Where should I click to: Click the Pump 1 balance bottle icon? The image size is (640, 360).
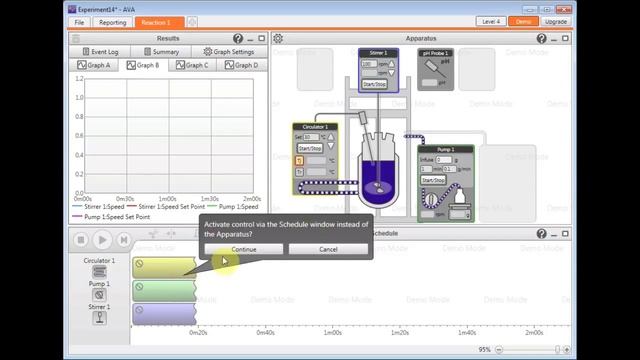click(460, 196)
